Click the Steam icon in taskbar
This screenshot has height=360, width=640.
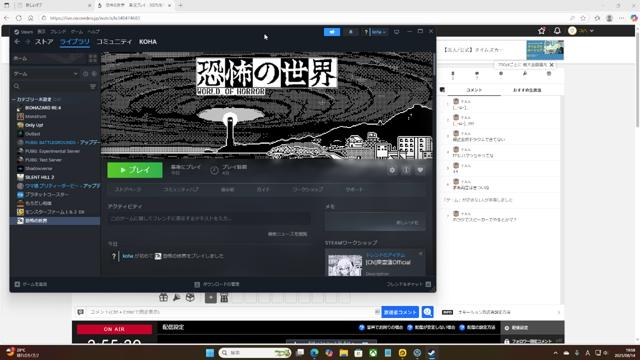tap(431, 353)
